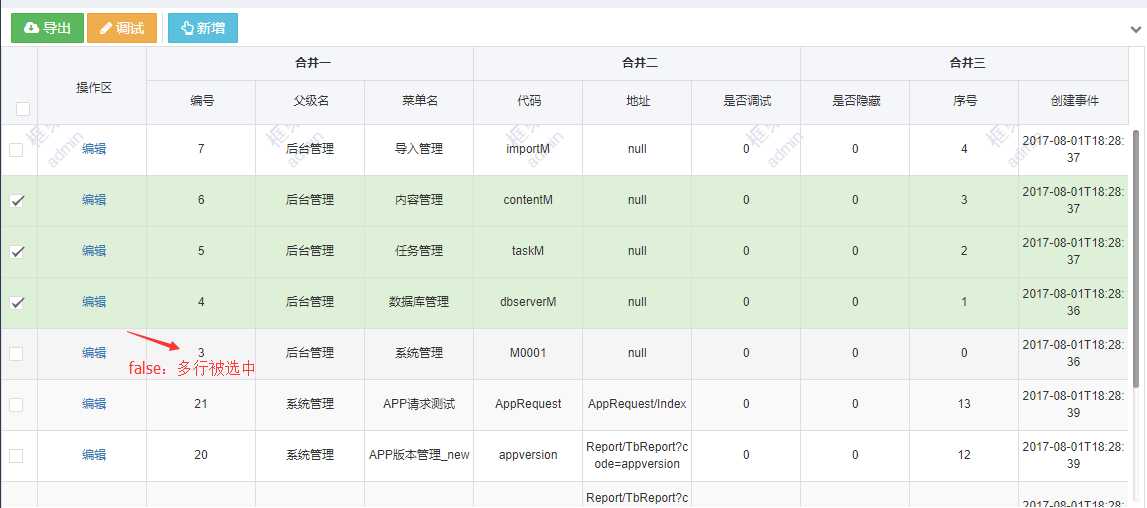Click the 编号 column header
Image resolution: width=1147 pixels, height=508 pixels.
click(x=201, y=102)
